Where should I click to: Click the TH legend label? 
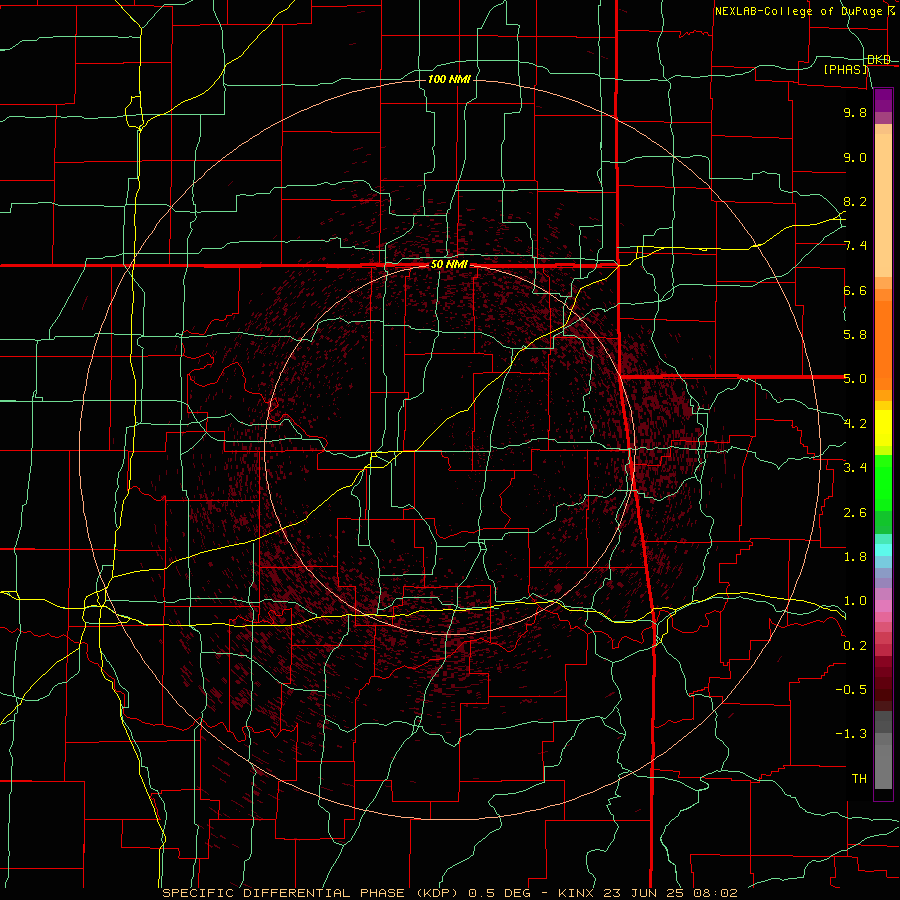859,779
